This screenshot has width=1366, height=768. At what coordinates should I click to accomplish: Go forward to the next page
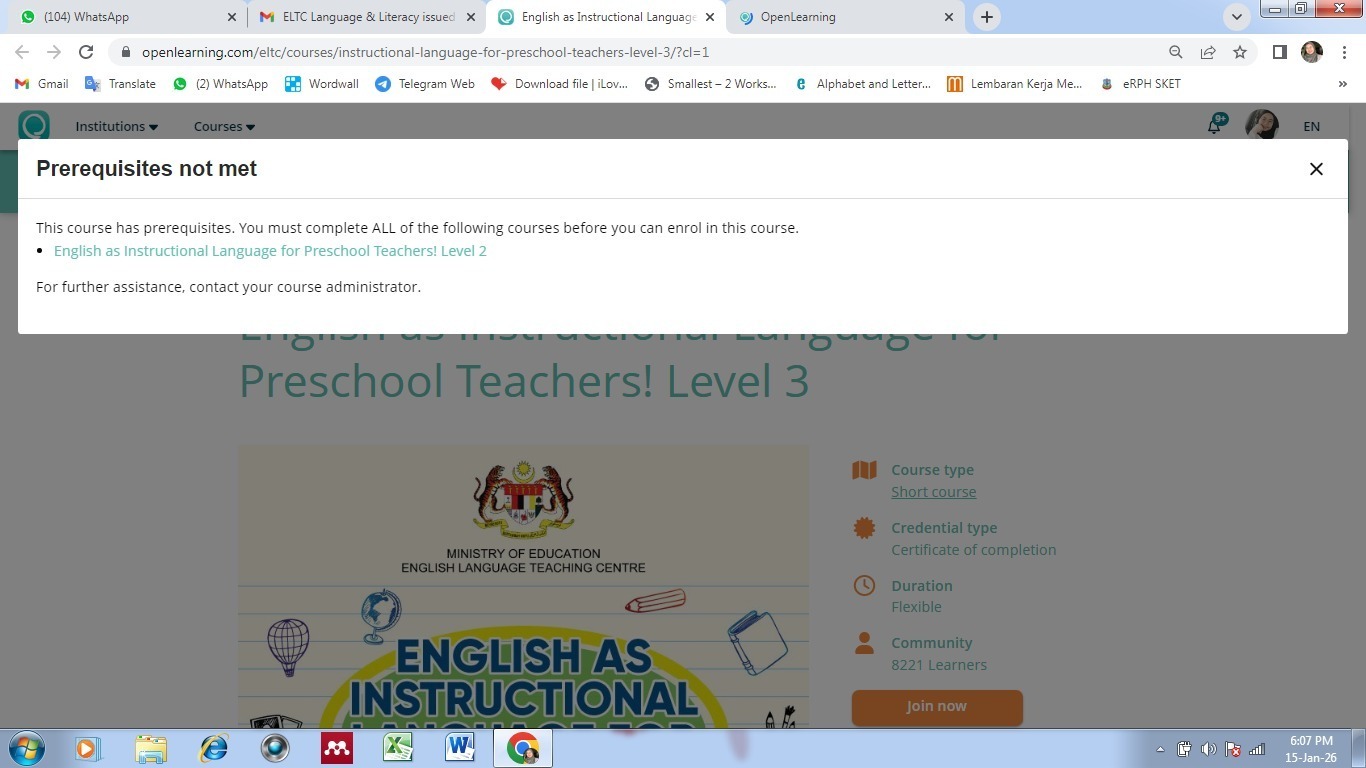(54, 52)
